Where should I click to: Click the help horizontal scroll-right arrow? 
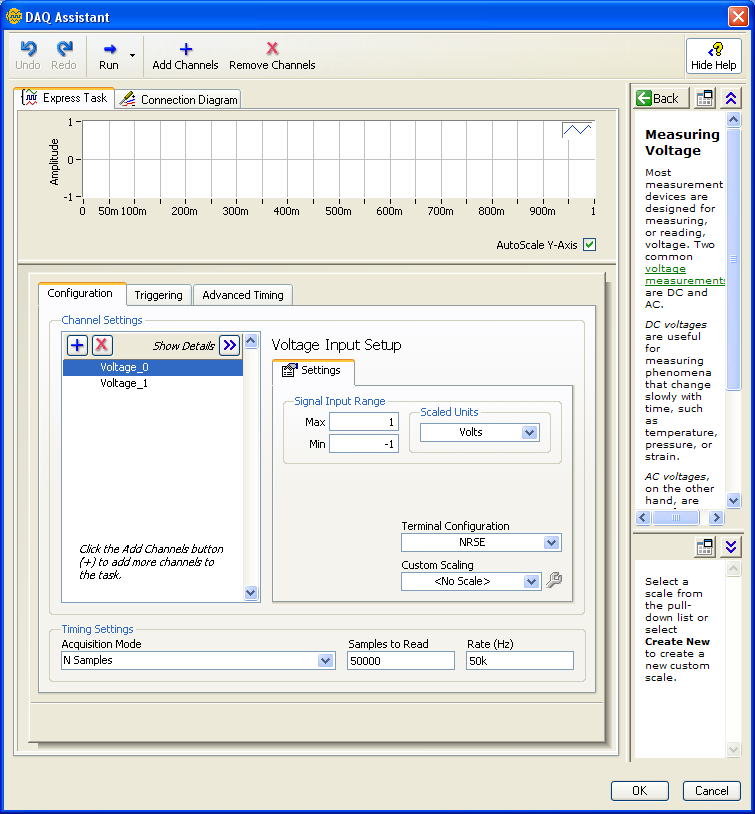point(716,517)
